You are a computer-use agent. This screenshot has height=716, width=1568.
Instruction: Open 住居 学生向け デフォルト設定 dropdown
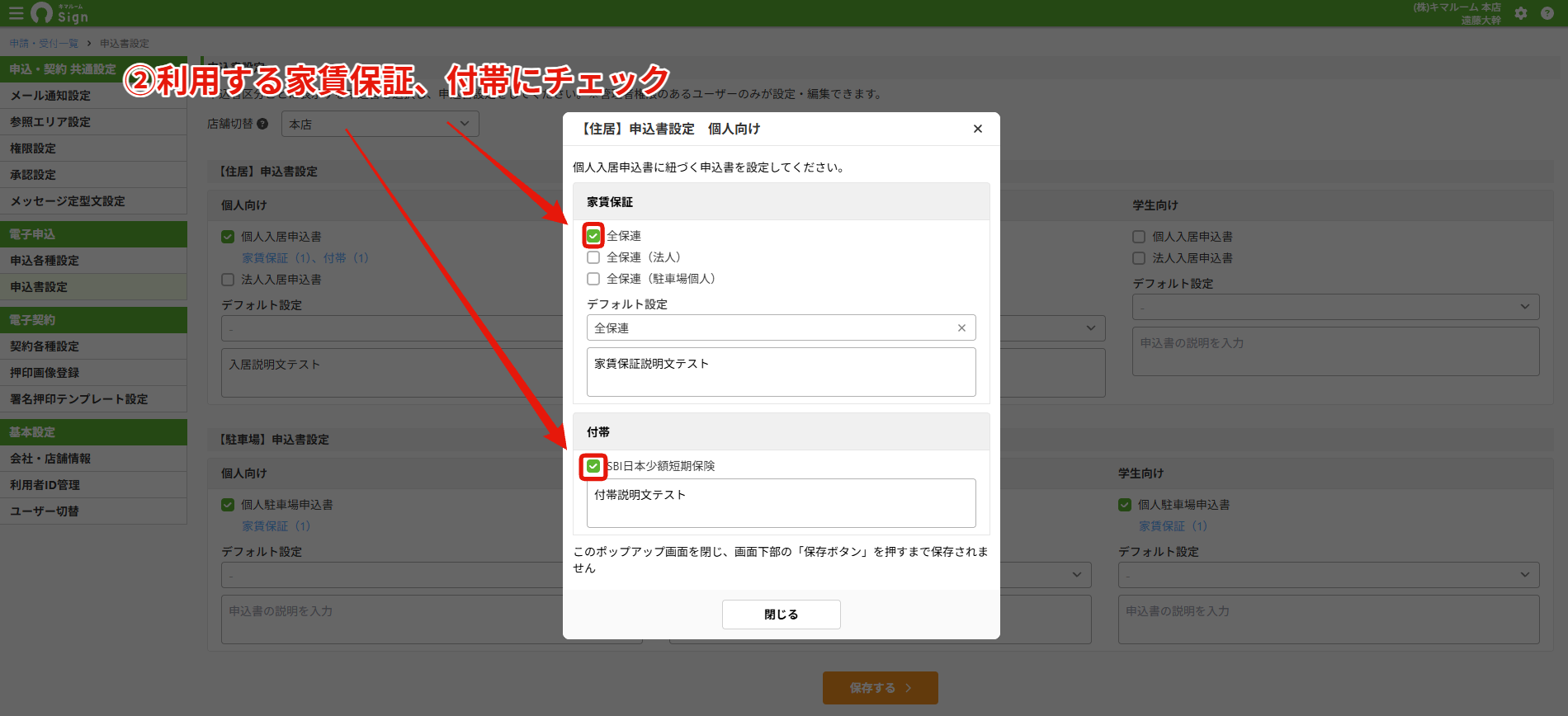pyautogui.click(x=1336, y=307)
